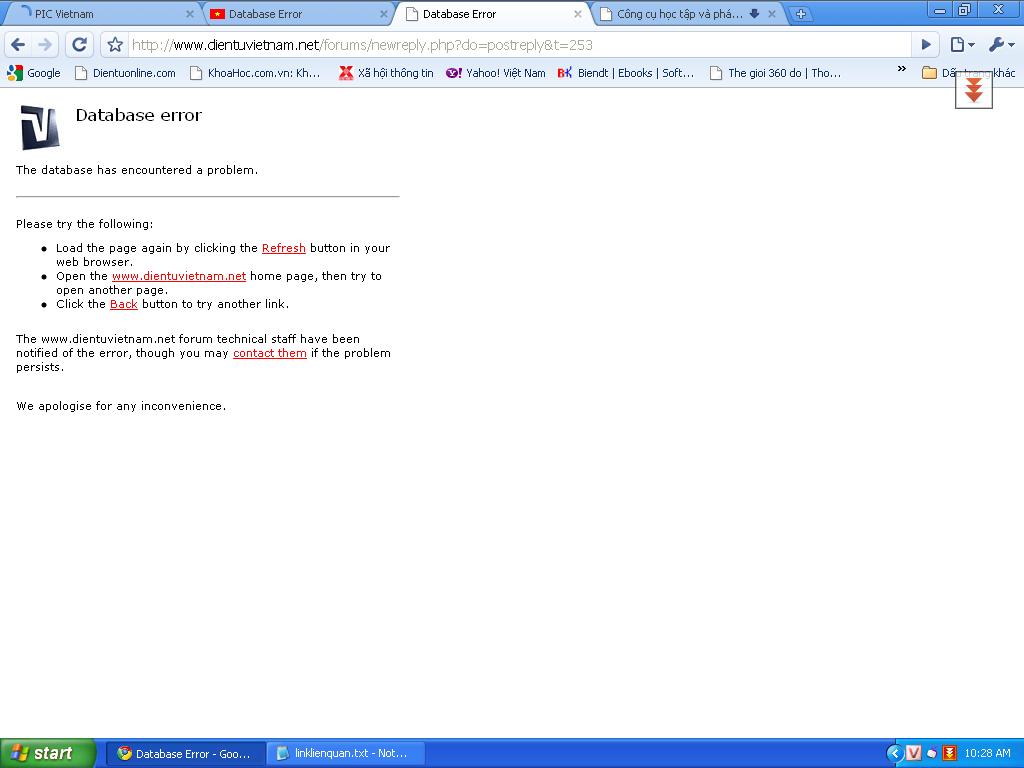Open the Windows Start menu
1024x768 pixels.
click(x=47, y=754)
